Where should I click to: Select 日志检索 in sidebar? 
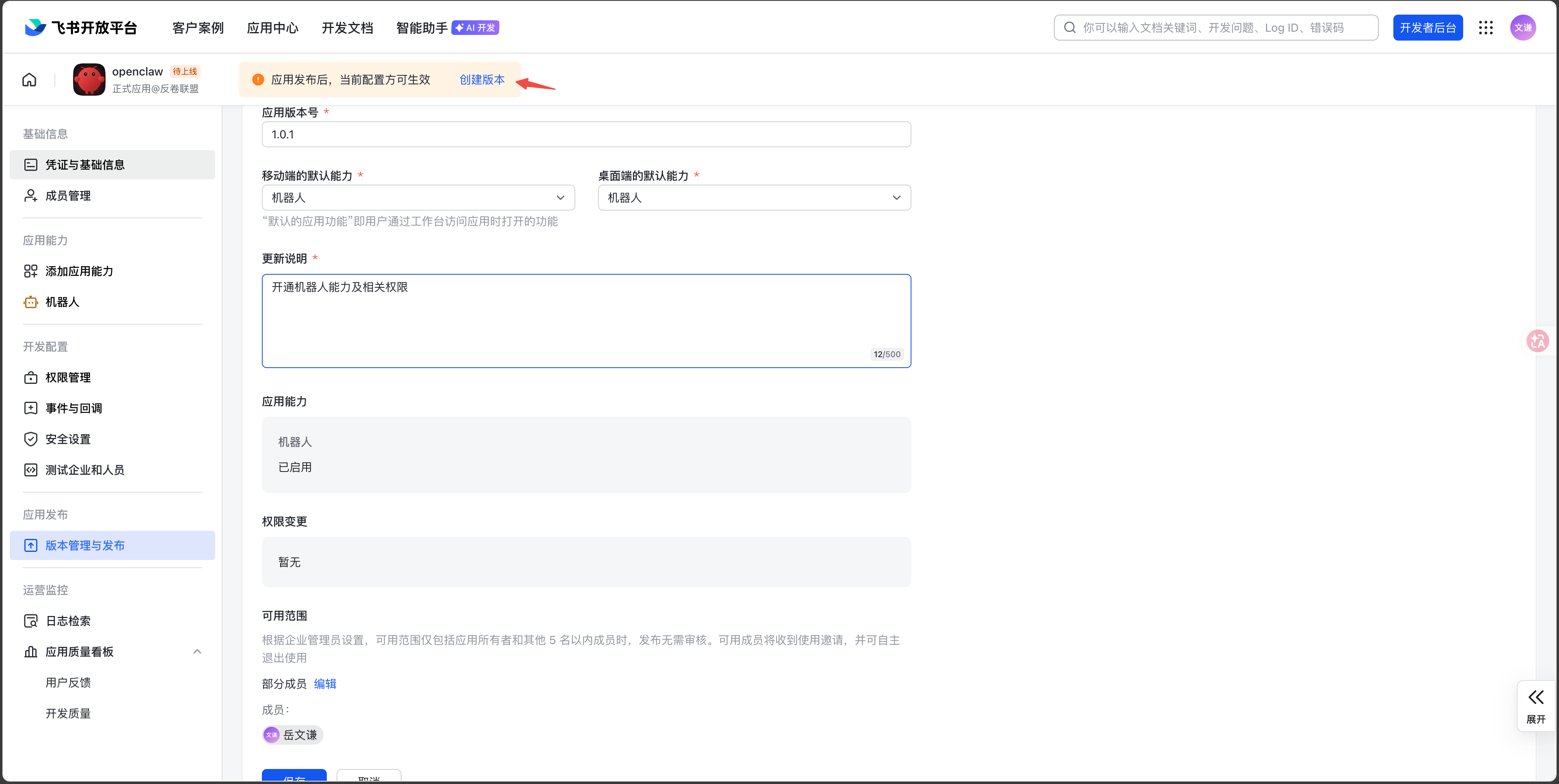point(112,621)
